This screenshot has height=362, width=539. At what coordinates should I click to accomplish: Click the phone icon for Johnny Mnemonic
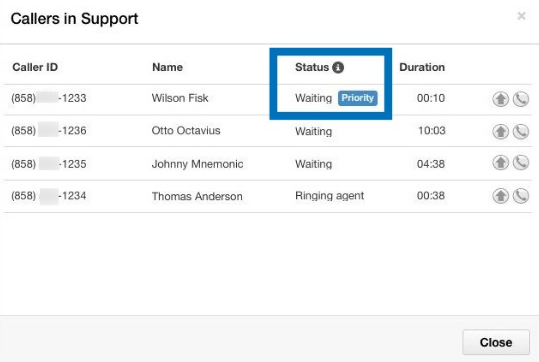pos(521,163)
